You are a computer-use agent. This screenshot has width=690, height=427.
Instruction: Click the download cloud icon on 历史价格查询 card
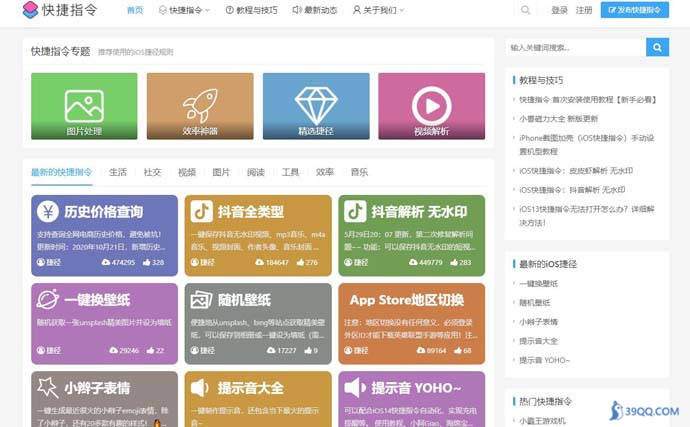pos(106,262)
